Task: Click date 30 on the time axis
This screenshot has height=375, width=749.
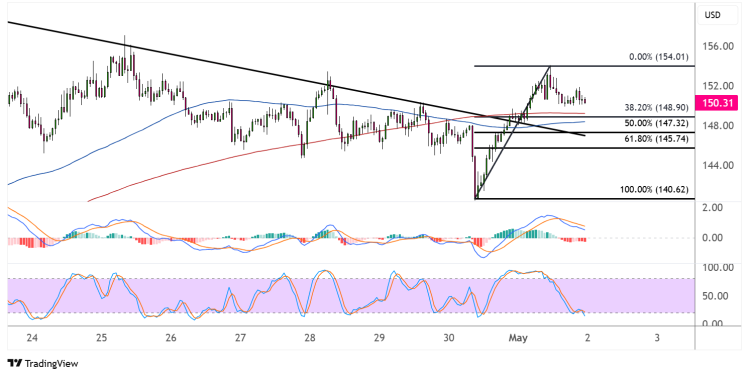Action: 449,338
